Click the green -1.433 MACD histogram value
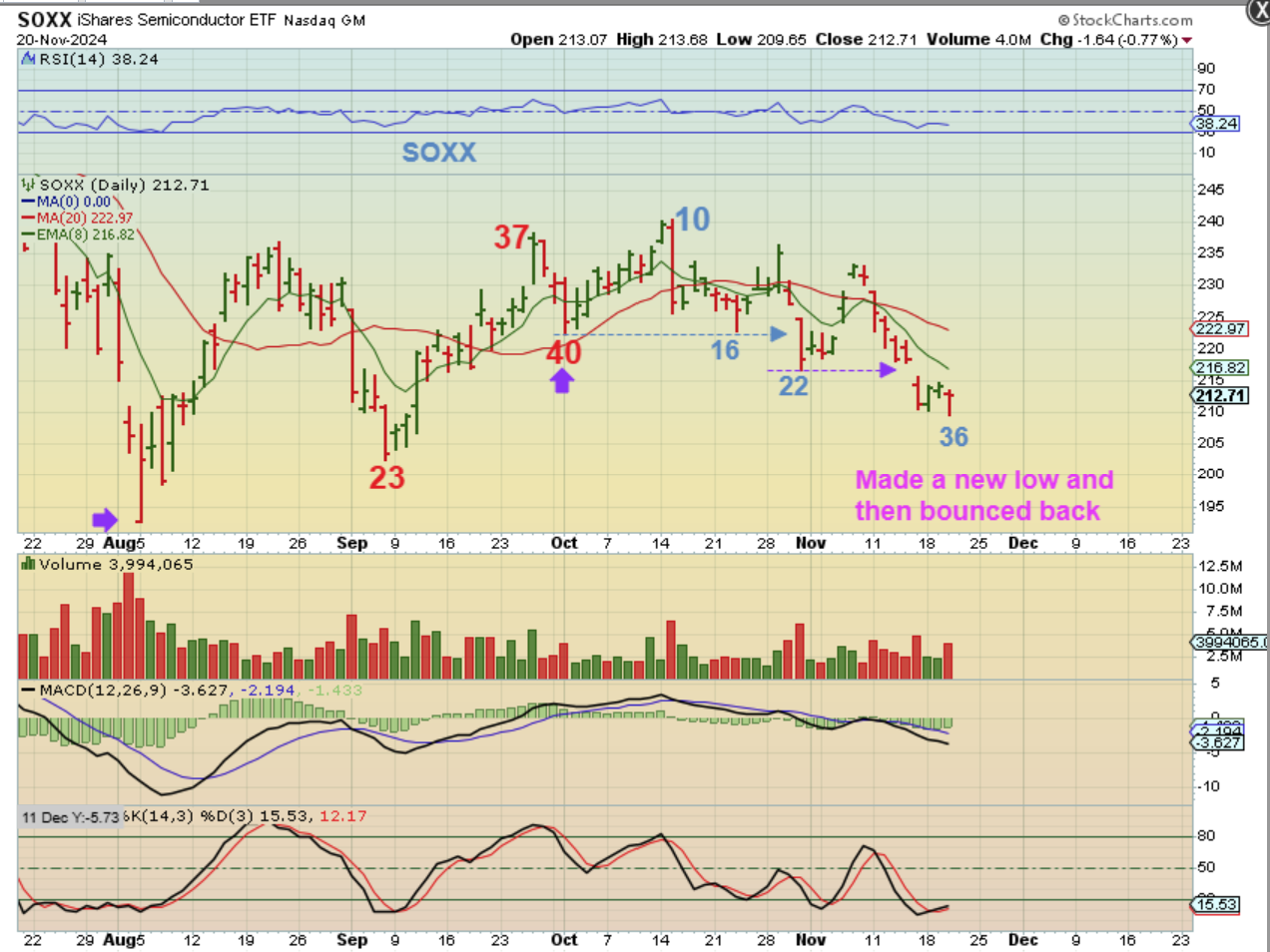 coord(334,691)
